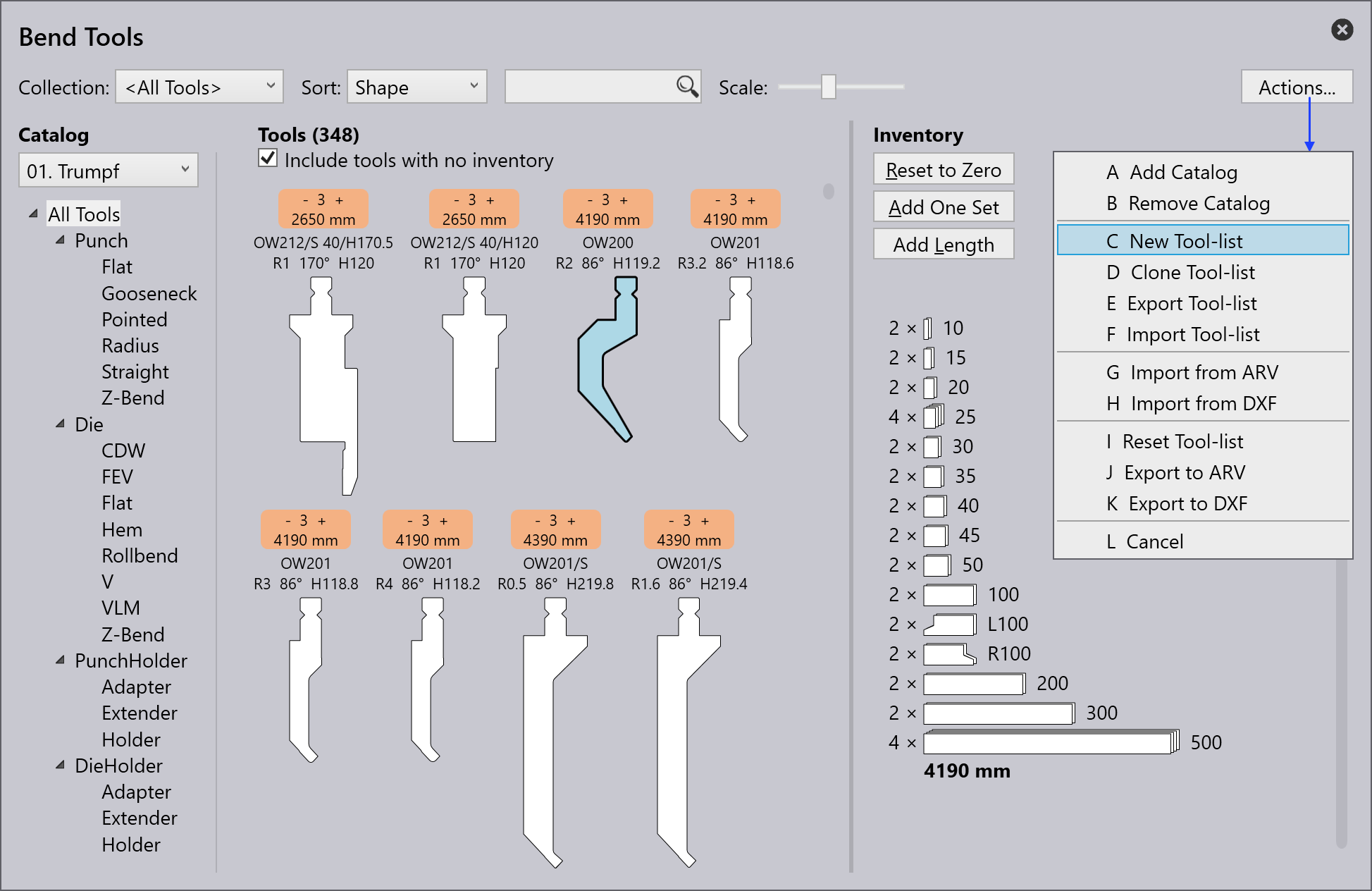Collapse the PunchHolder tree node

(60, 660)
